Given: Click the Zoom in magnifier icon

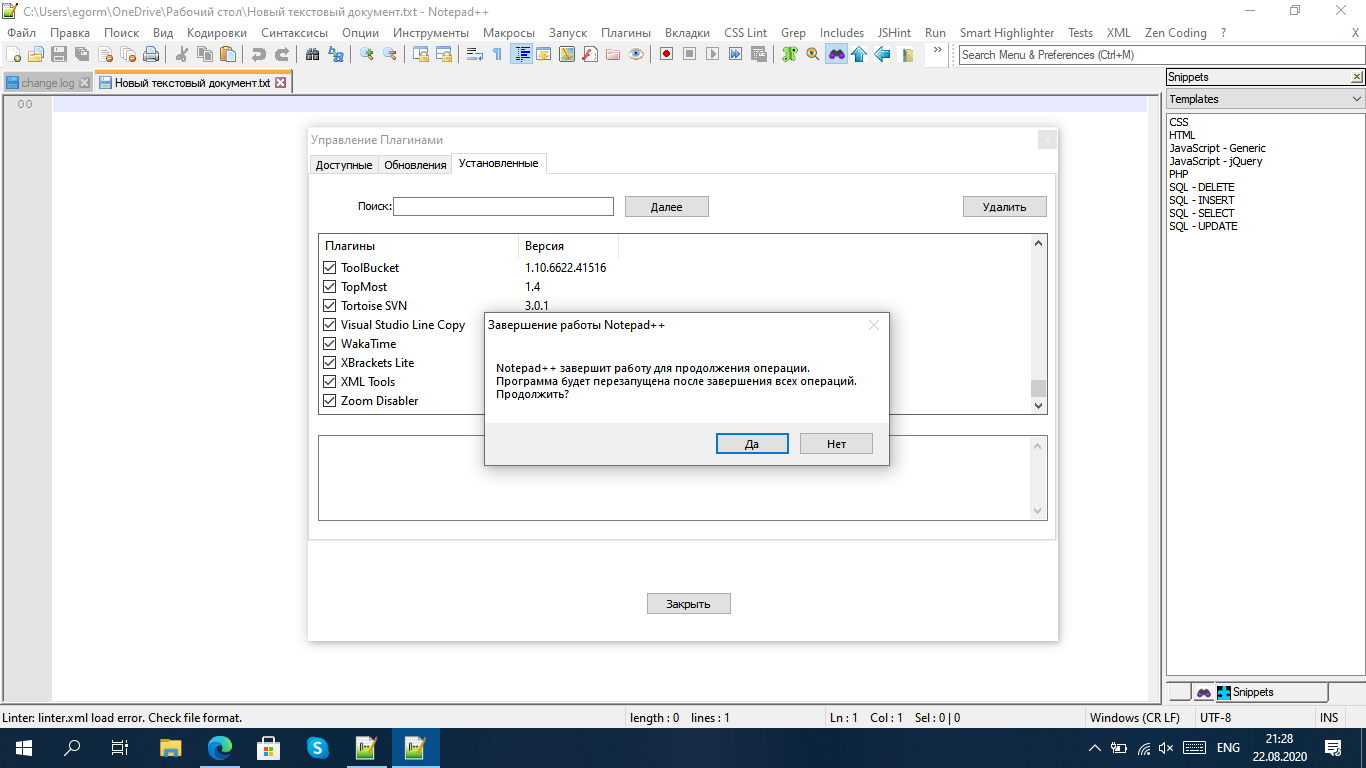Looking at the screenshot, I should click(367, 54).
